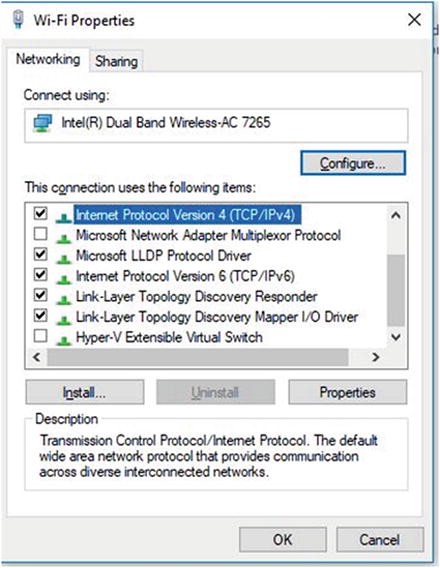Screen dimensions: 440x568
Task: Switch to the Sharing tab
Action: point(116,61)
